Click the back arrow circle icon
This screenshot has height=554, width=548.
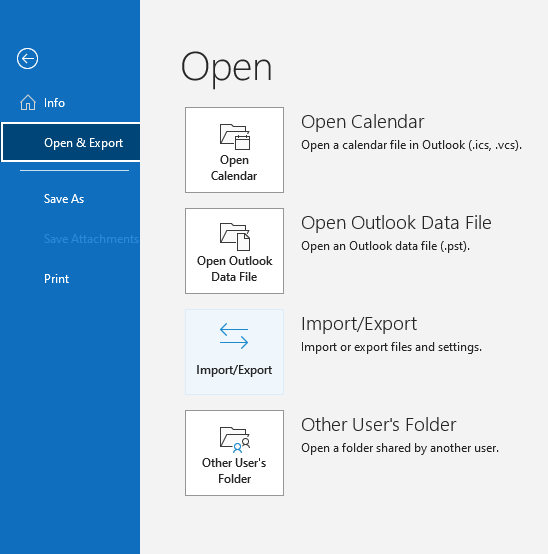point(27,58)
